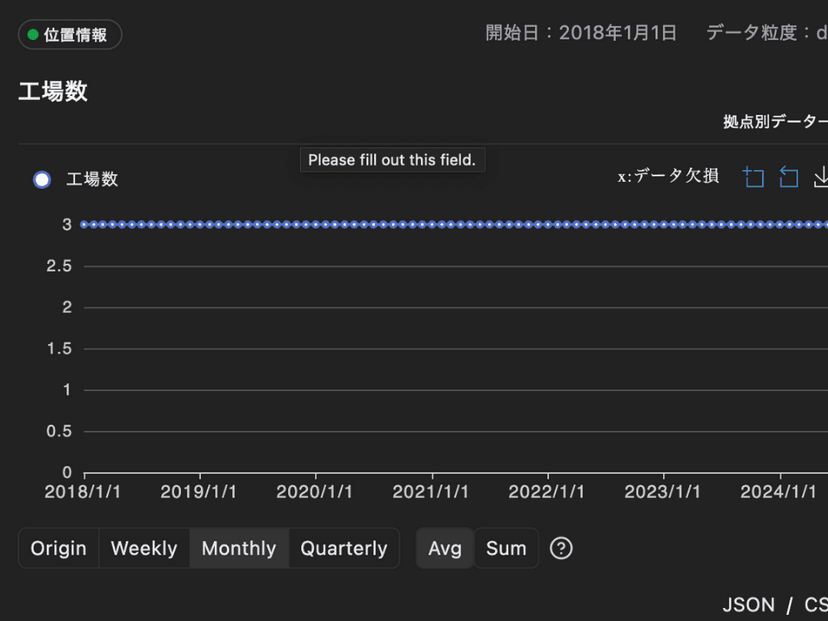Activate the area zoom tool icon
This screenshot has width=828, height=621.
(x=753, y=178)
